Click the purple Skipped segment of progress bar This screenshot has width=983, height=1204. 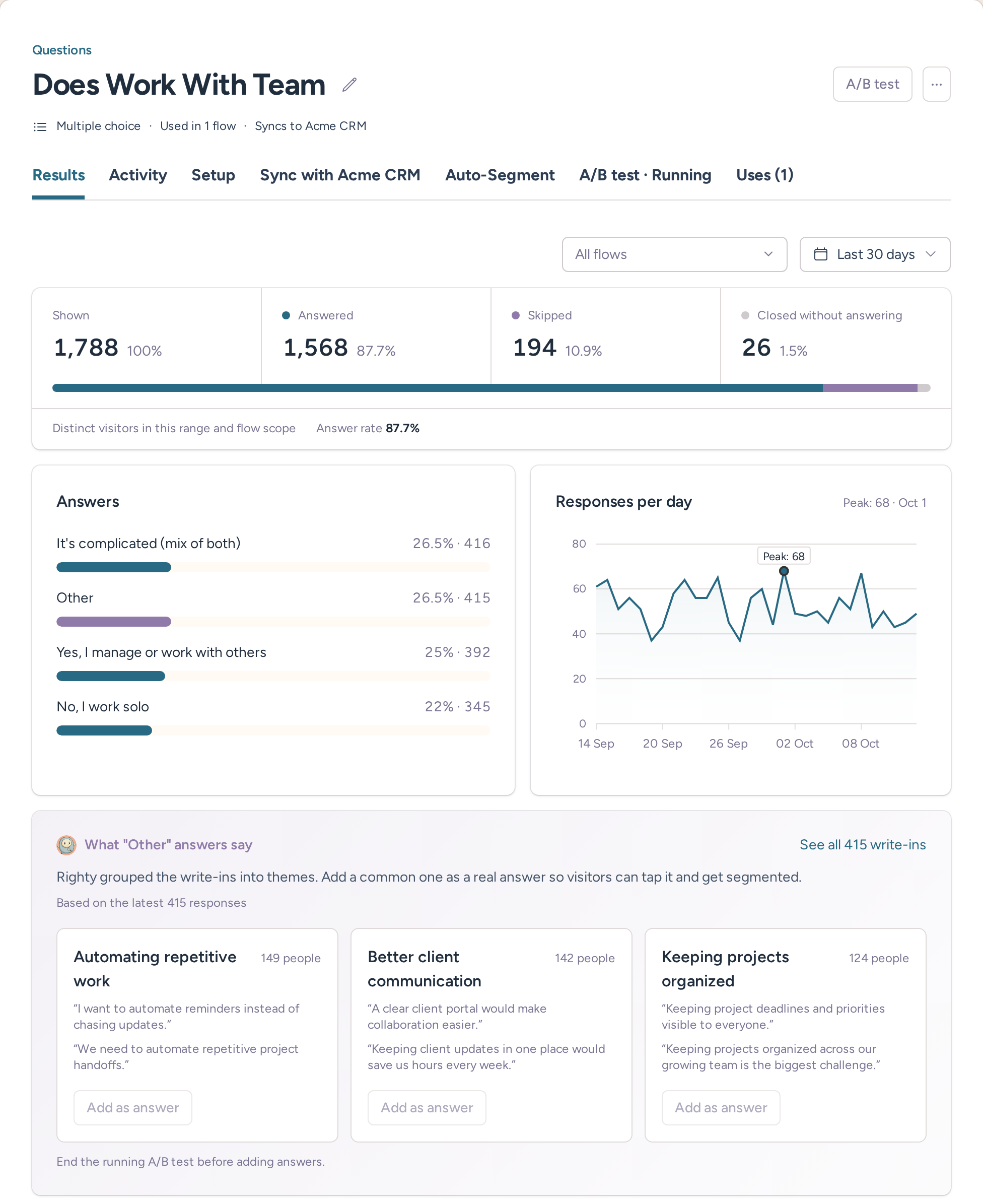870,388
